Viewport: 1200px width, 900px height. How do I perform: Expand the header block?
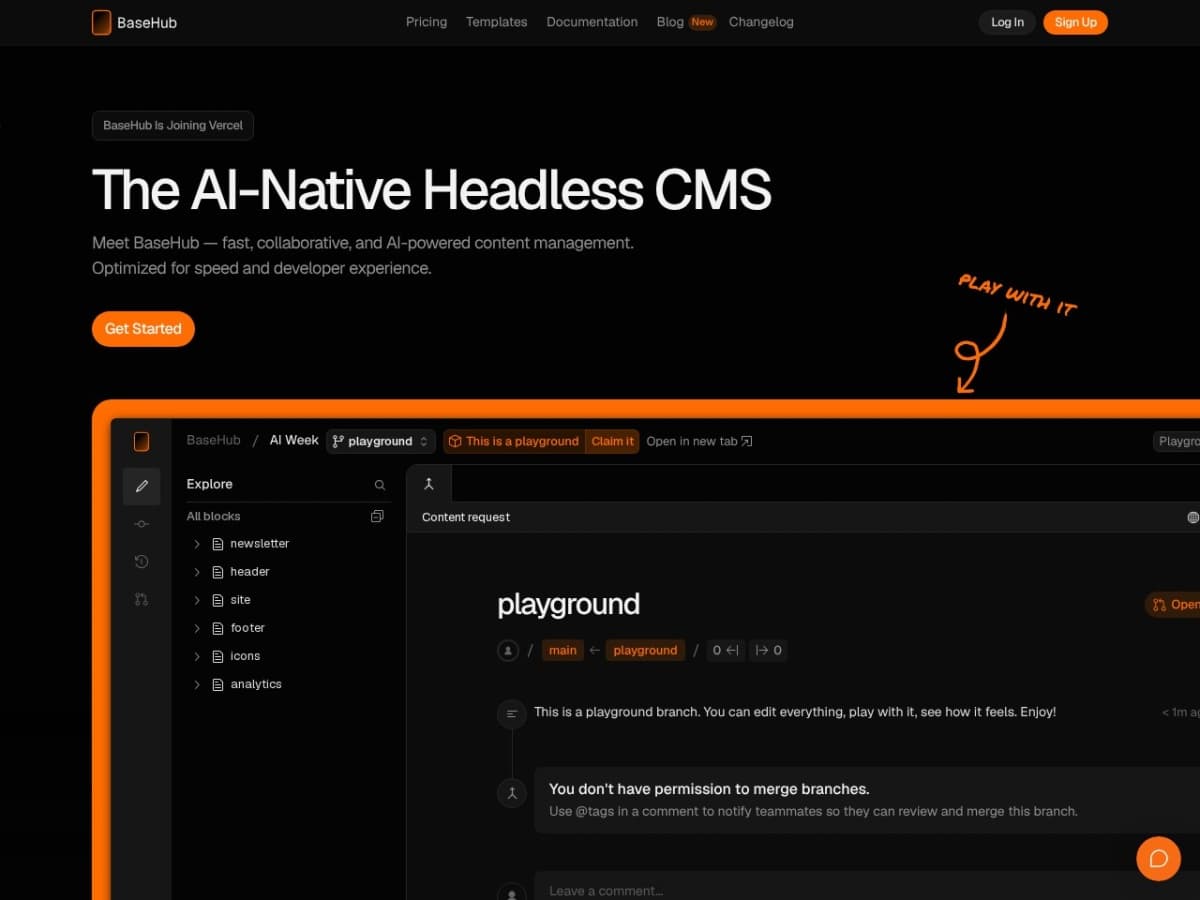(197, 572)
